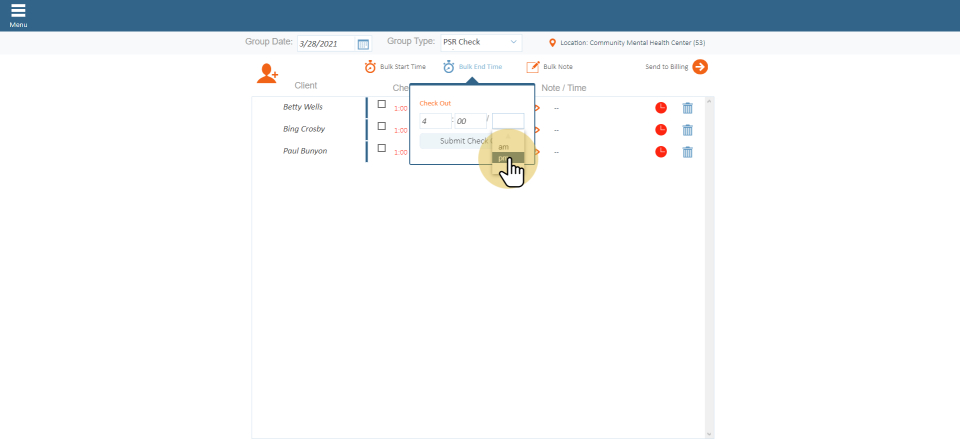Click the Check Out hour field
This screenshot has height=442, width=960.
(x=435, y=121)
